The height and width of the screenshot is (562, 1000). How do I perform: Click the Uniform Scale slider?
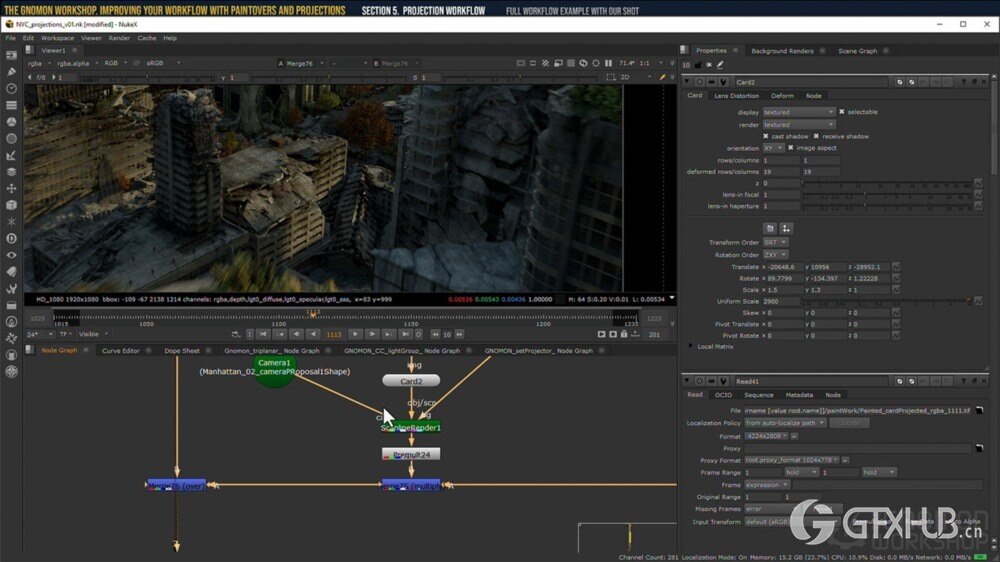coord(886,301)
